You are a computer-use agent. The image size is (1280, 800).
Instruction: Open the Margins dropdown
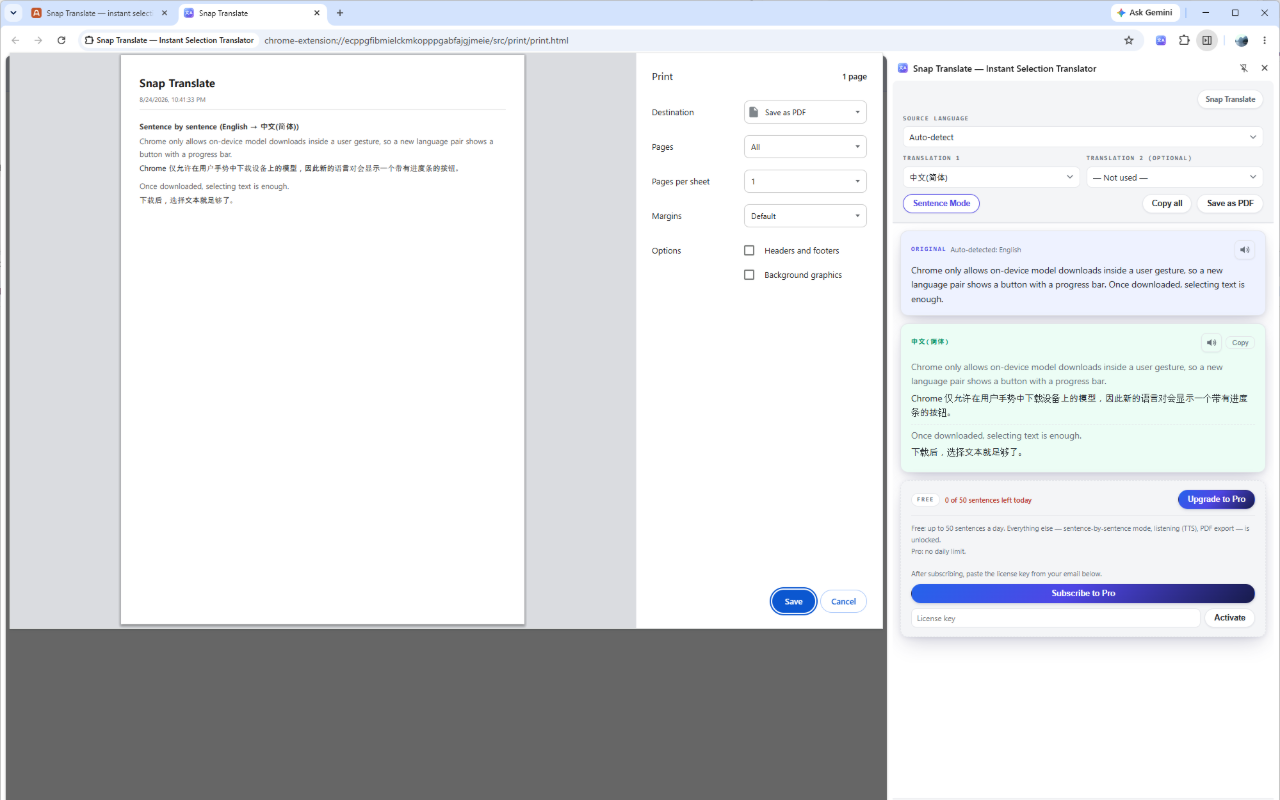[805, 216]
